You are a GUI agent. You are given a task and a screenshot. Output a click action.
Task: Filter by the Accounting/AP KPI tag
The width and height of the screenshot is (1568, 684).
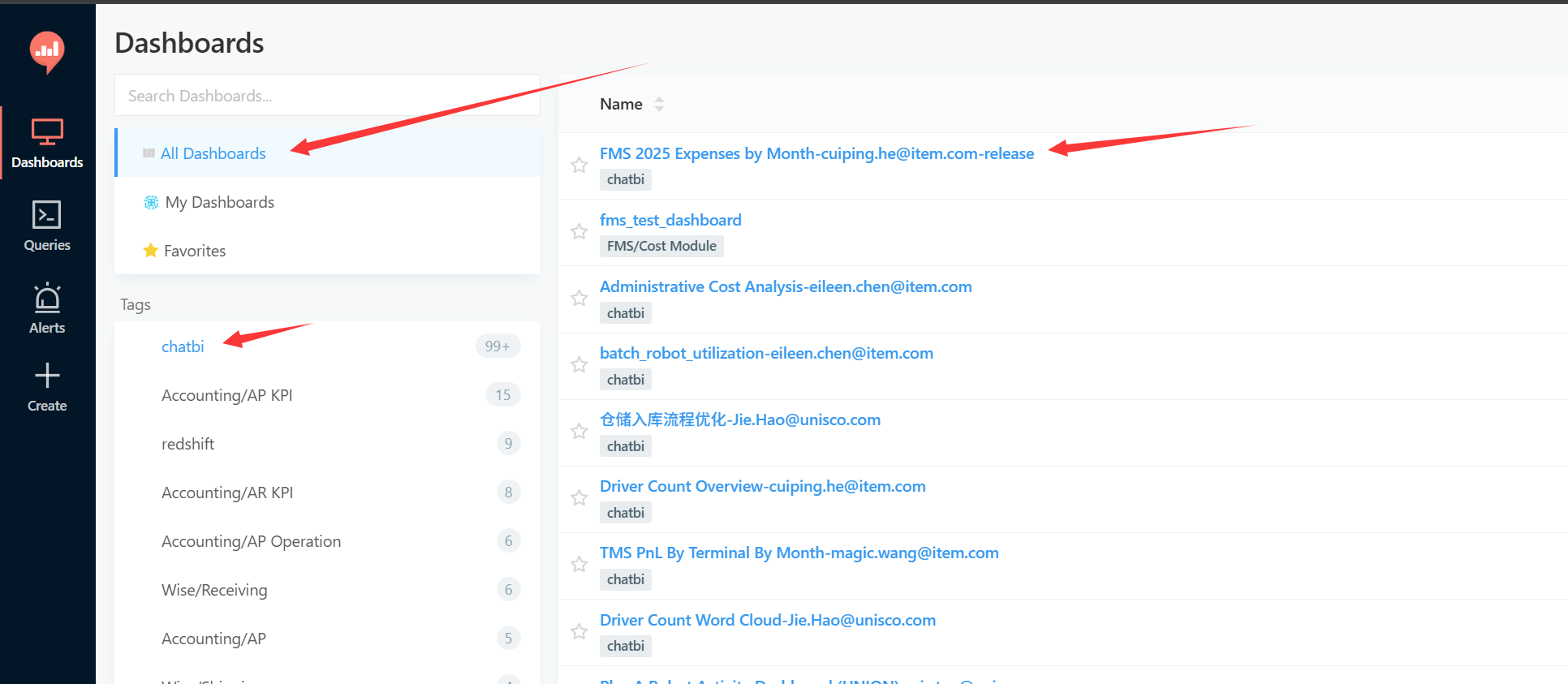point(226,395)
